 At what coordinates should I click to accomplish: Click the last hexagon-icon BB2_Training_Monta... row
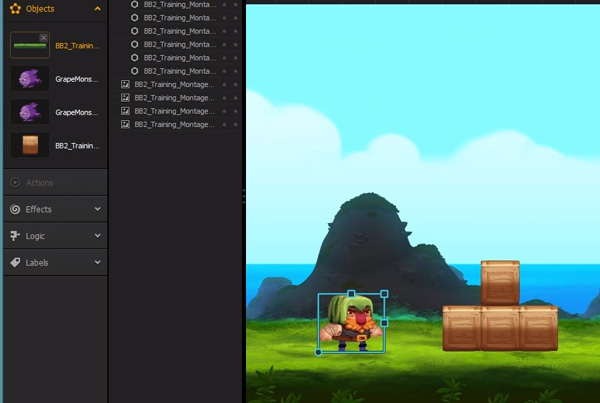[176, 71]
